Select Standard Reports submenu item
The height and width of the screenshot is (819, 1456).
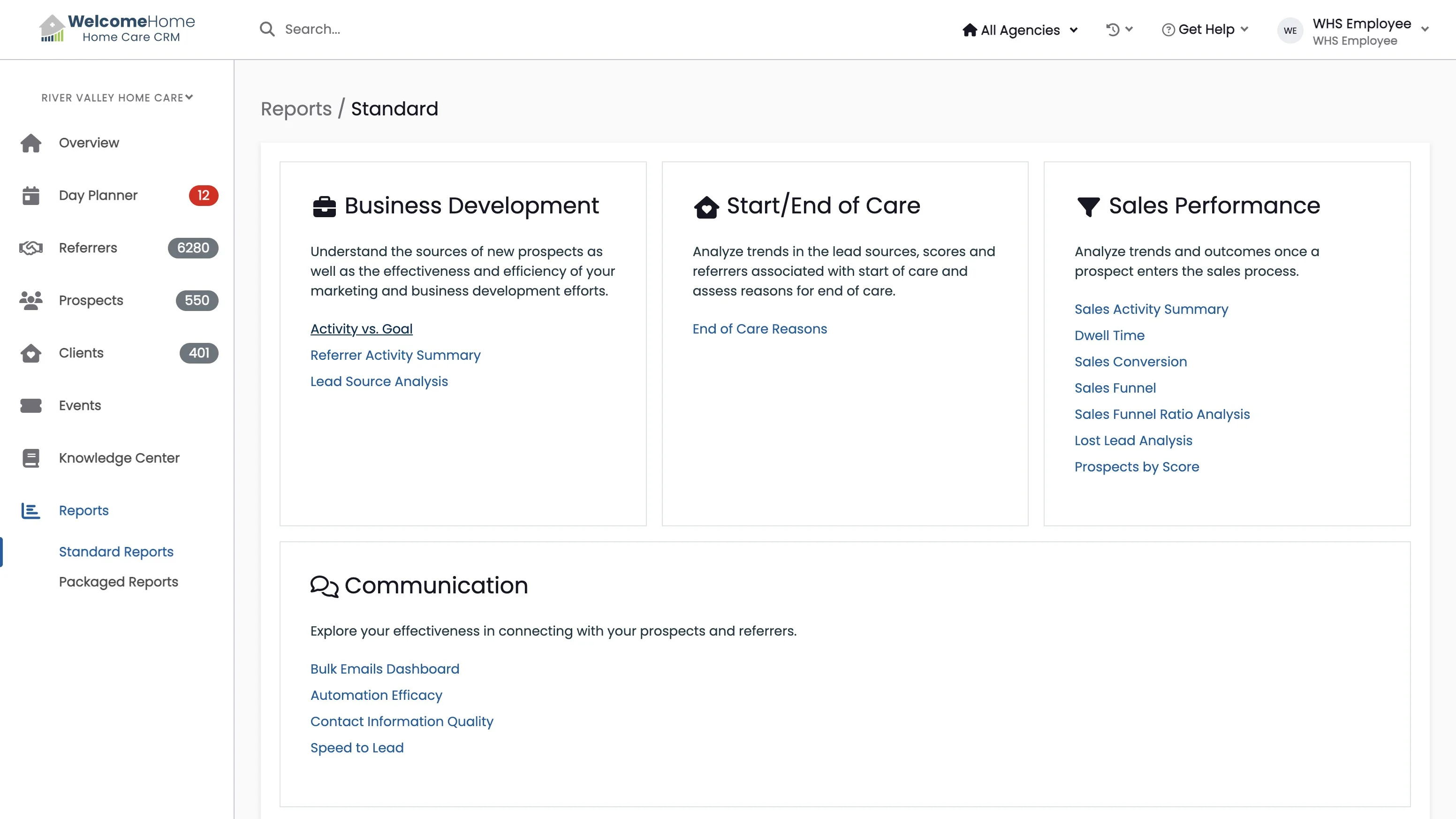point(116,552)
